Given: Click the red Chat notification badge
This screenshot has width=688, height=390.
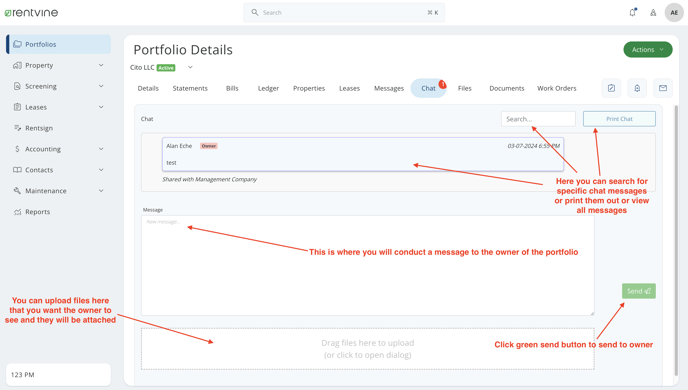Looking at the screenshot, I should coord(443,84).
